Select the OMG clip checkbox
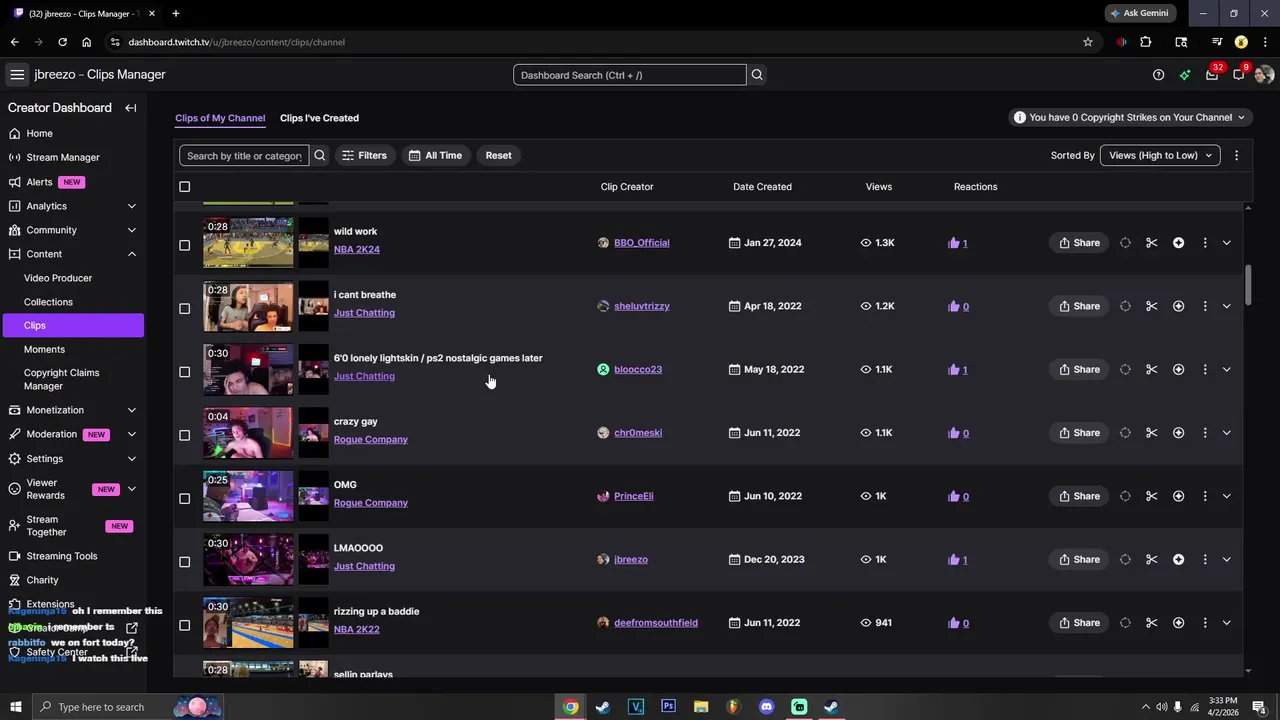 click(184, 498)
